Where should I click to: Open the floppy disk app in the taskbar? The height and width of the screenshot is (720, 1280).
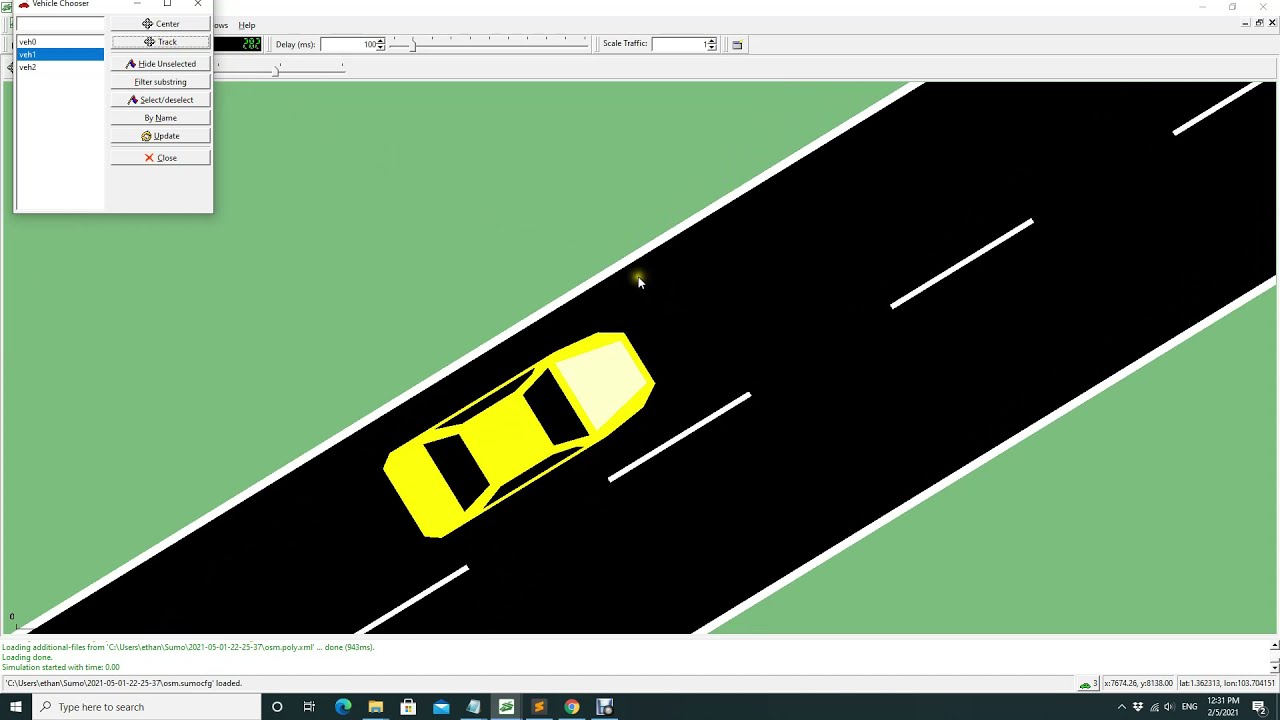tap(604, 707)
